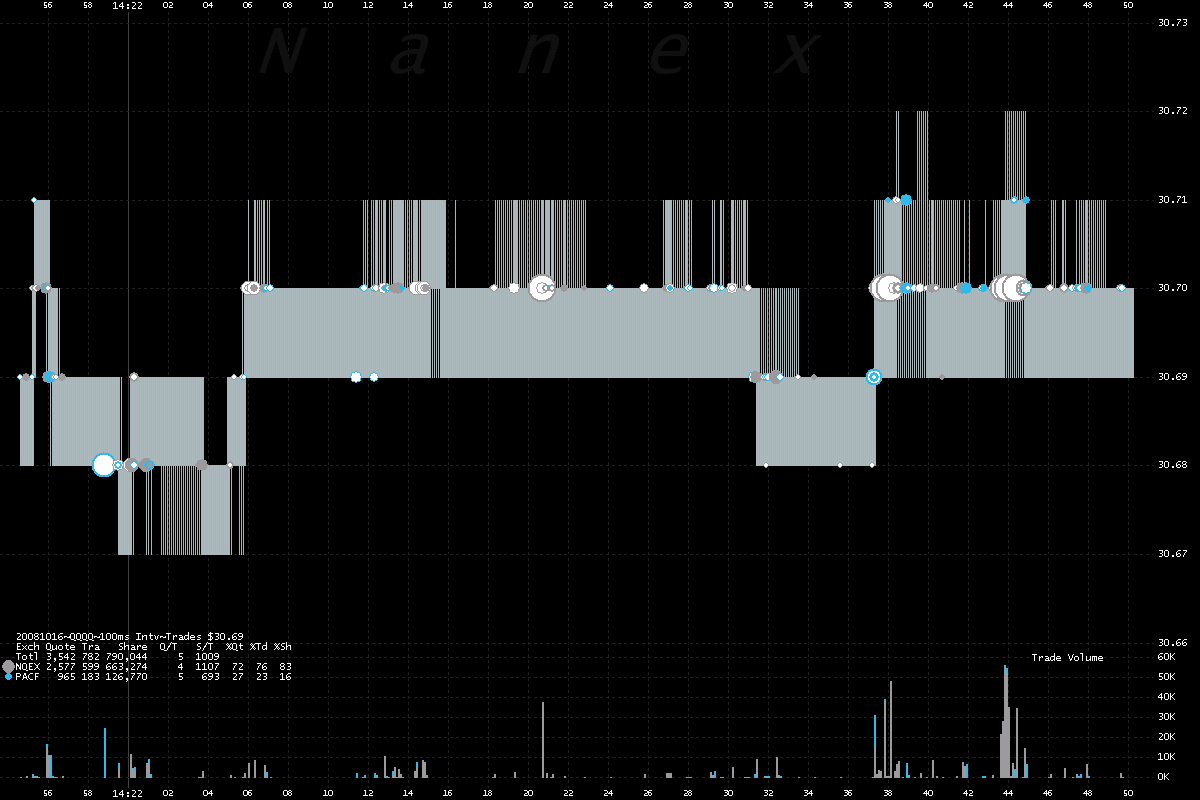
Task: Click NQEX quote count '2,577'
Action: pyautogui.click(x=61, y=666)
